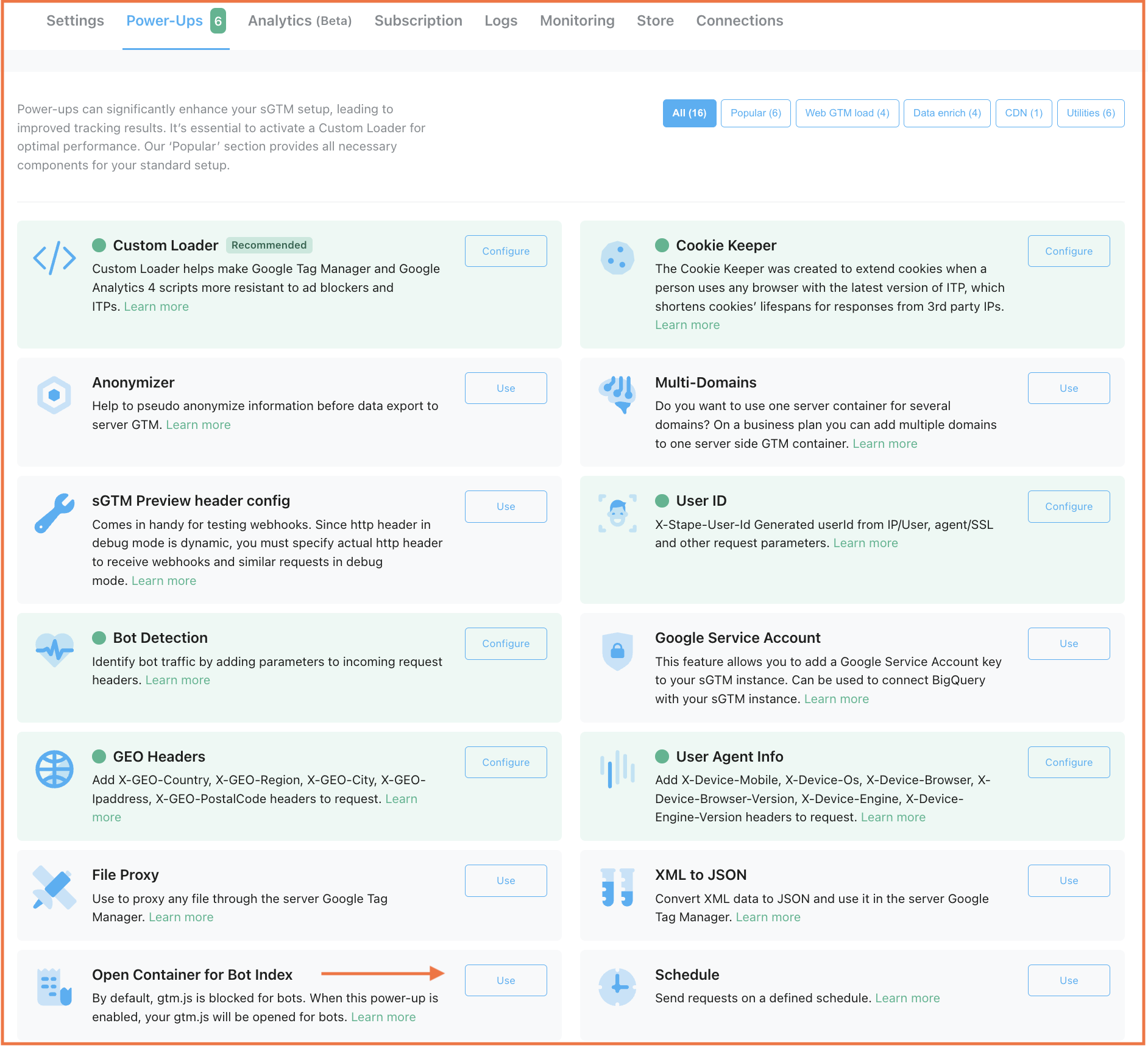Click the "User Agent Info" heading
The image size is (1148, 1048).
(x=729, y=757)
